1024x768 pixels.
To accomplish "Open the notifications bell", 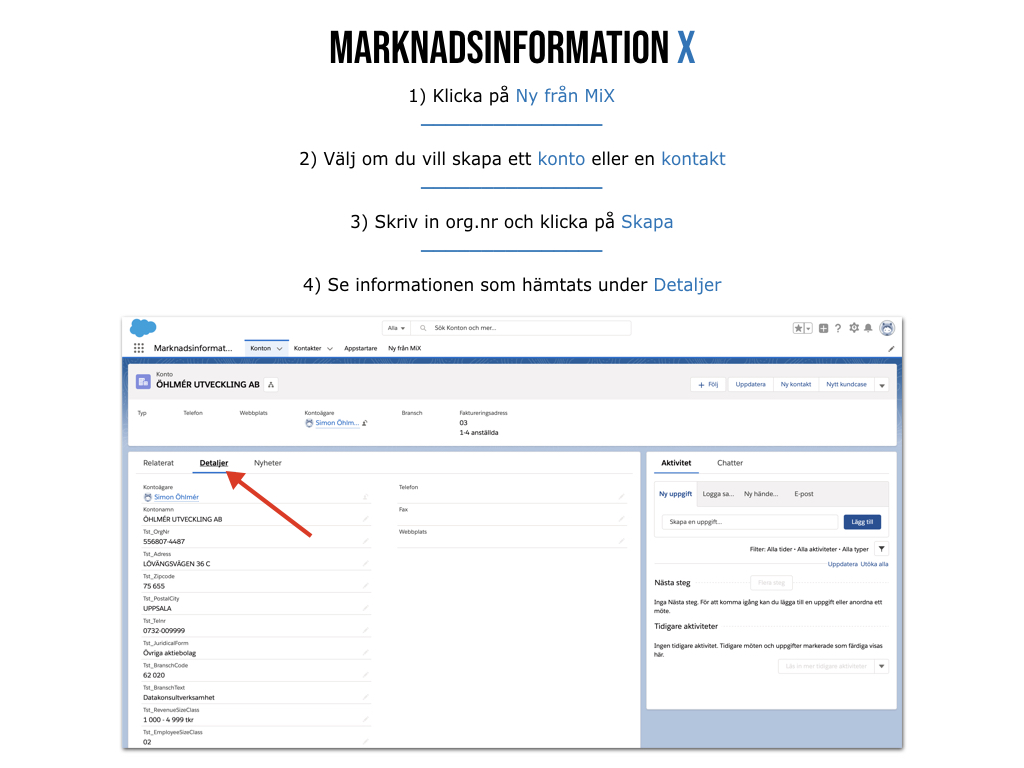I will pos(868,328).
